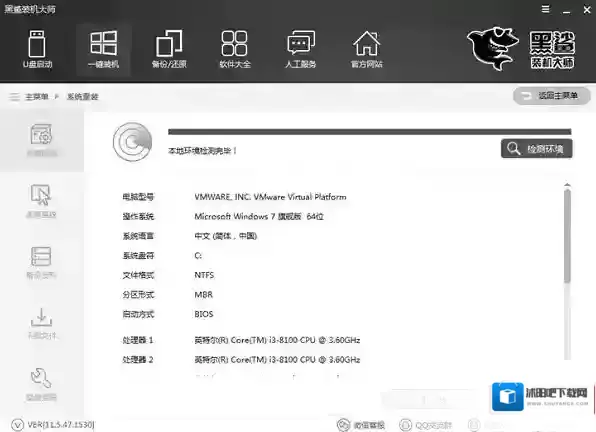Click the 处理器 1 Core i3-8100 value

277,340
